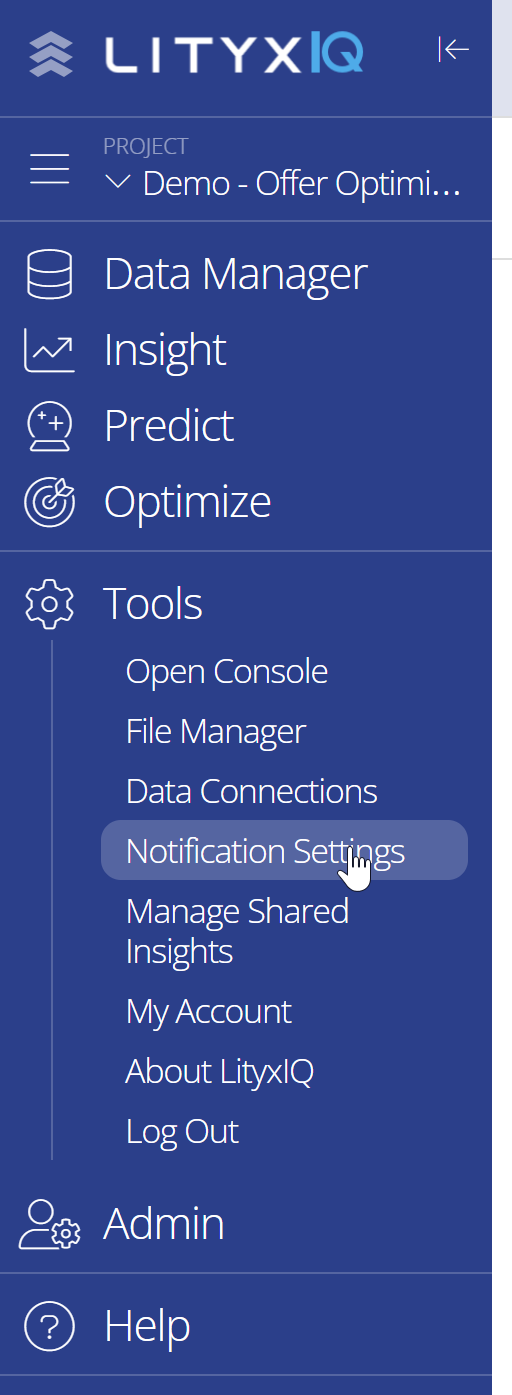This screenshot has height=1395, width=512.
Task: Choose Log Out
Action: click(182, 1132)
